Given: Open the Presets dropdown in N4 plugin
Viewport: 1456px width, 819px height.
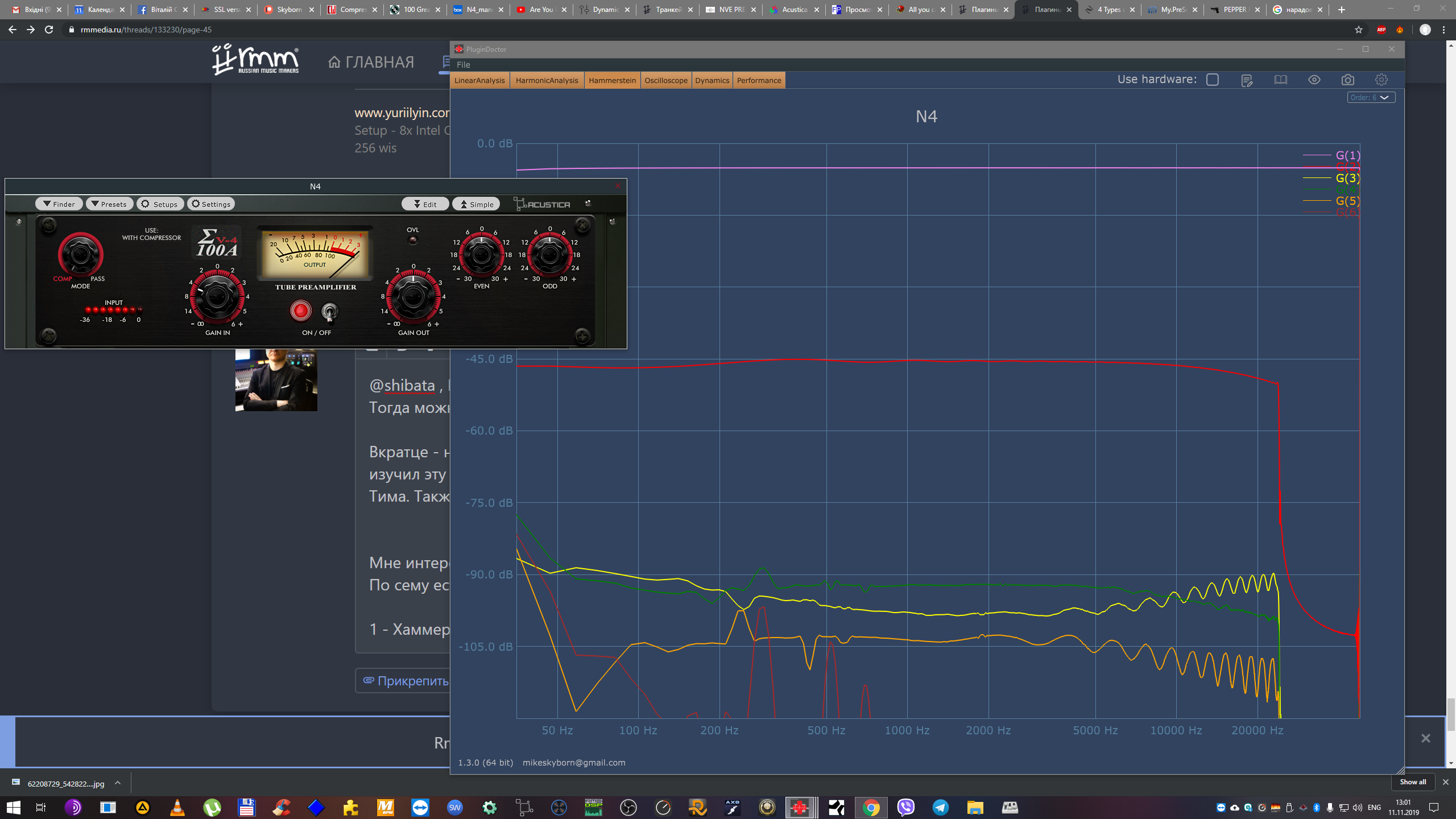Looking at the screenshot, I should (109, 204).
